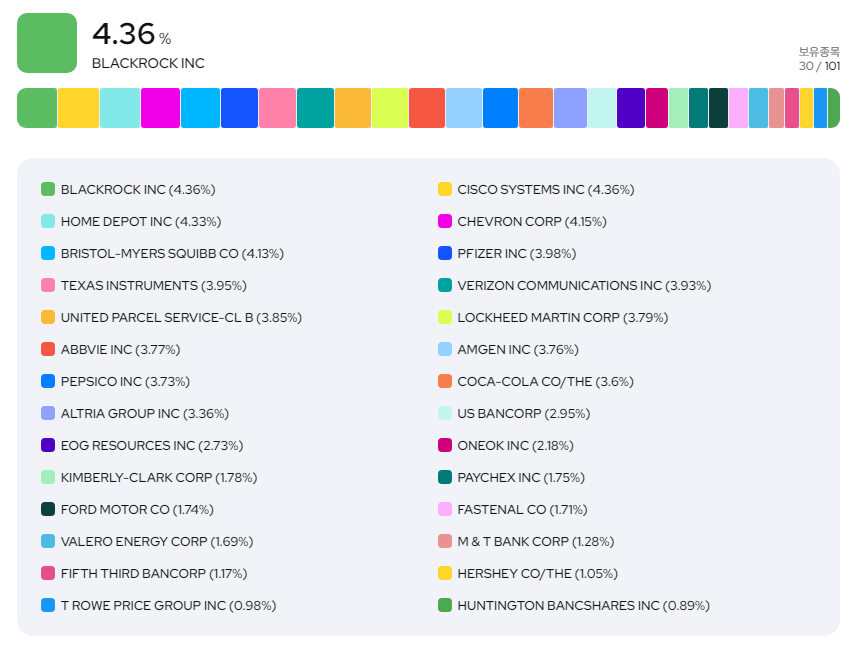Choose HERSHEY CO/THE (1.05%) legend entry
The width and height of the screenshot is (859, 653).
(x=528, y=574)
